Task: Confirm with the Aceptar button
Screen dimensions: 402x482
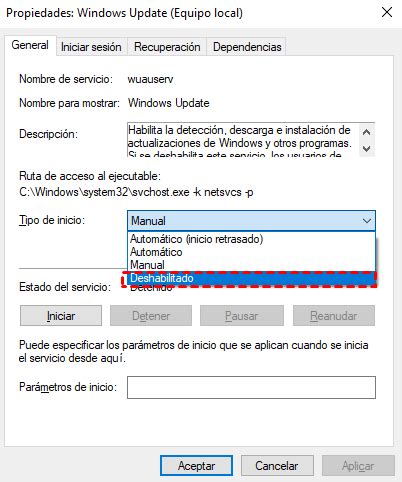Action: 196,466
